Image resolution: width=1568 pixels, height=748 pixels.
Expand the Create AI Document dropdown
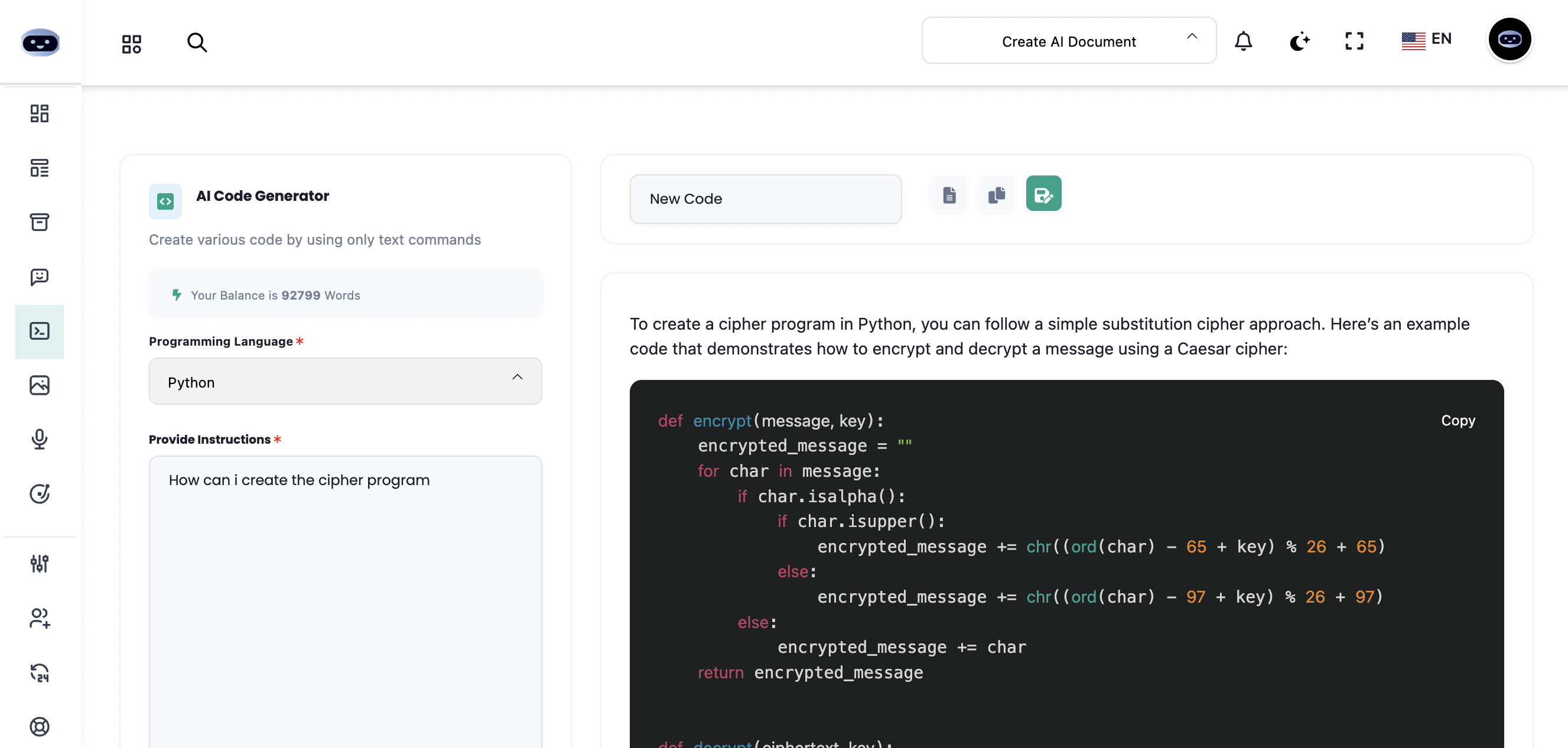1069,40
